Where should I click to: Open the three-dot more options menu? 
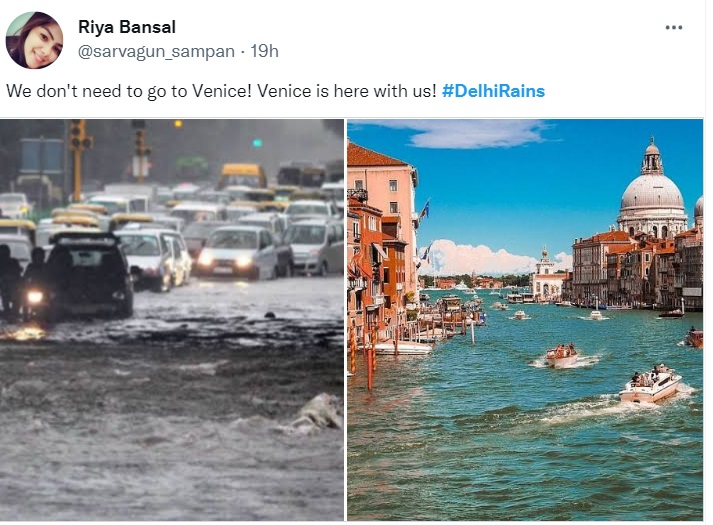pos(673,28)
